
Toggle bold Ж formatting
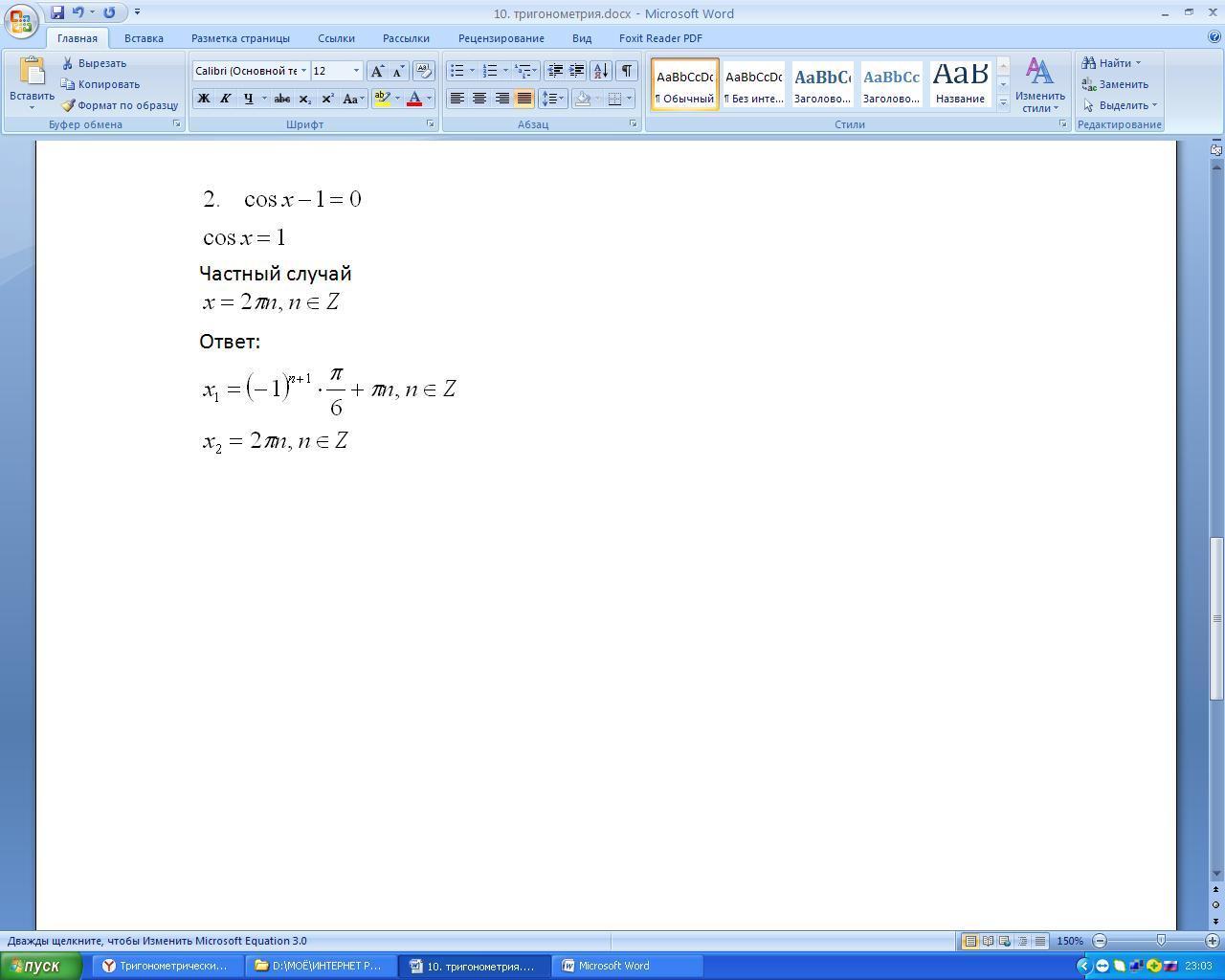[203, 98]
